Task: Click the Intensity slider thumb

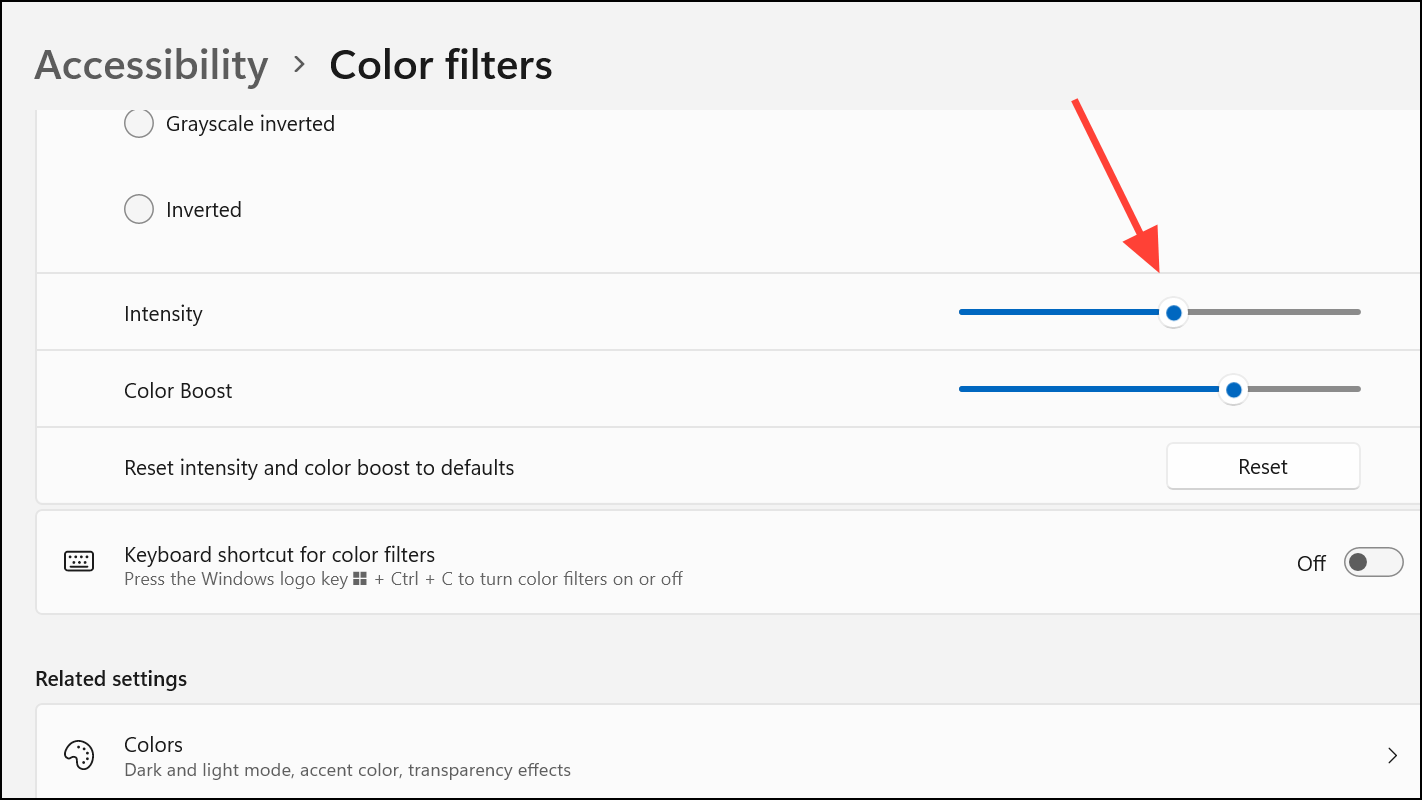Action: pyautogui.click(x=1174, y=313)
